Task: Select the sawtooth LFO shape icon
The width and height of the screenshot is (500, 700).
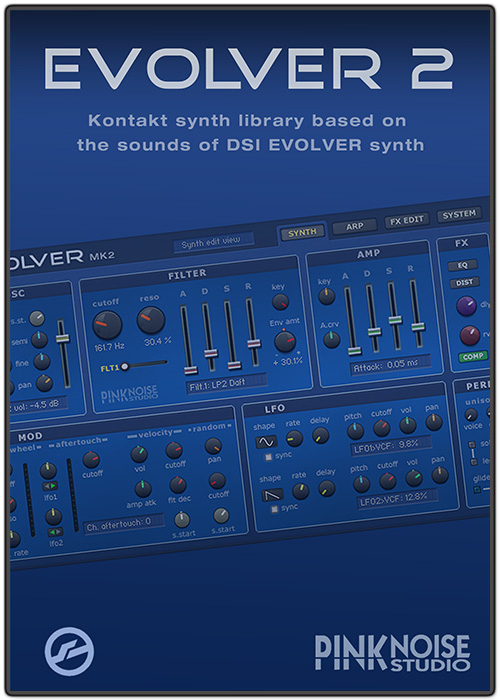Action: (272, 495)
